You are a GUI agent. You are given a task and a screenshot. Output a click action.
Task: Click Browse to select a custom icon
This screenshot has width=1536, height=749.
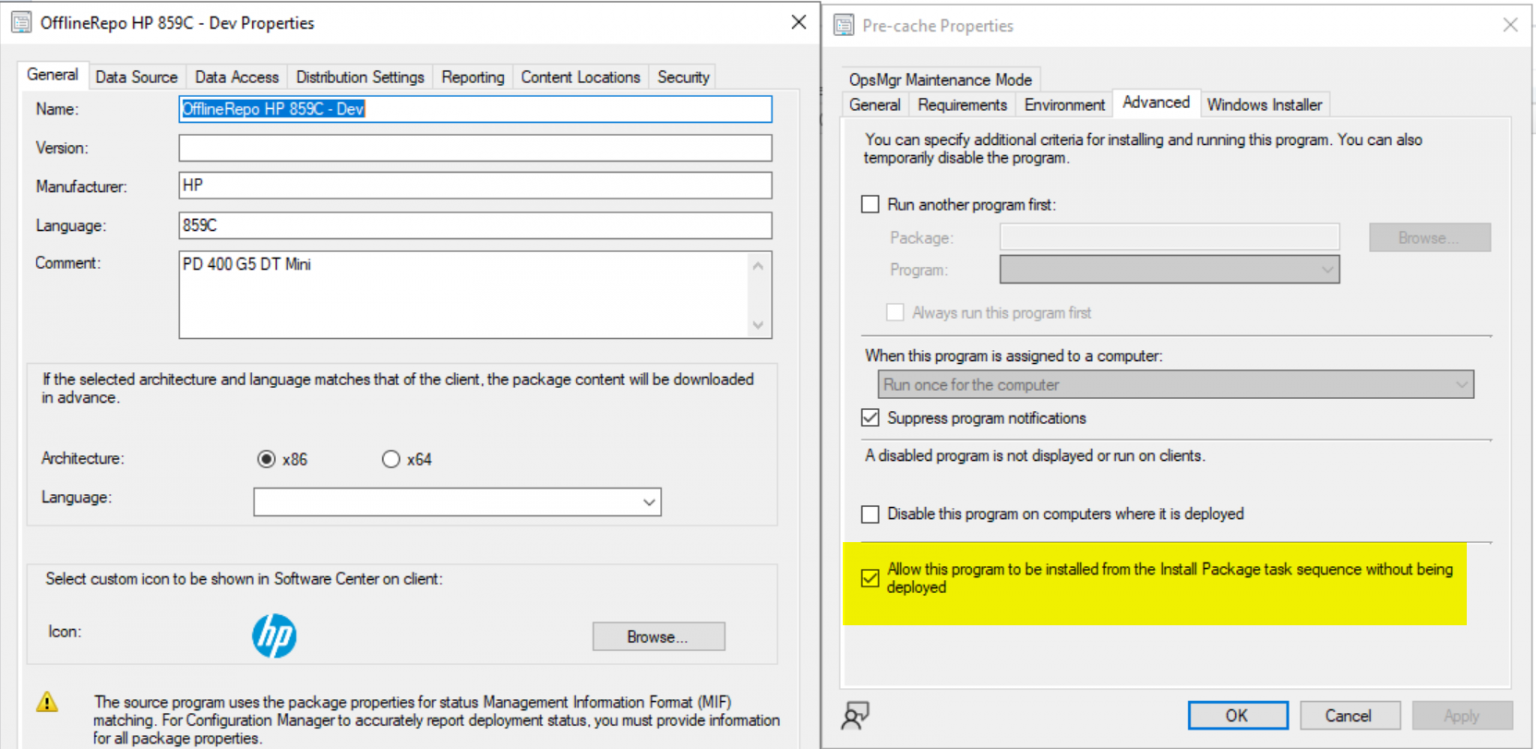click(x=658, y=636)
